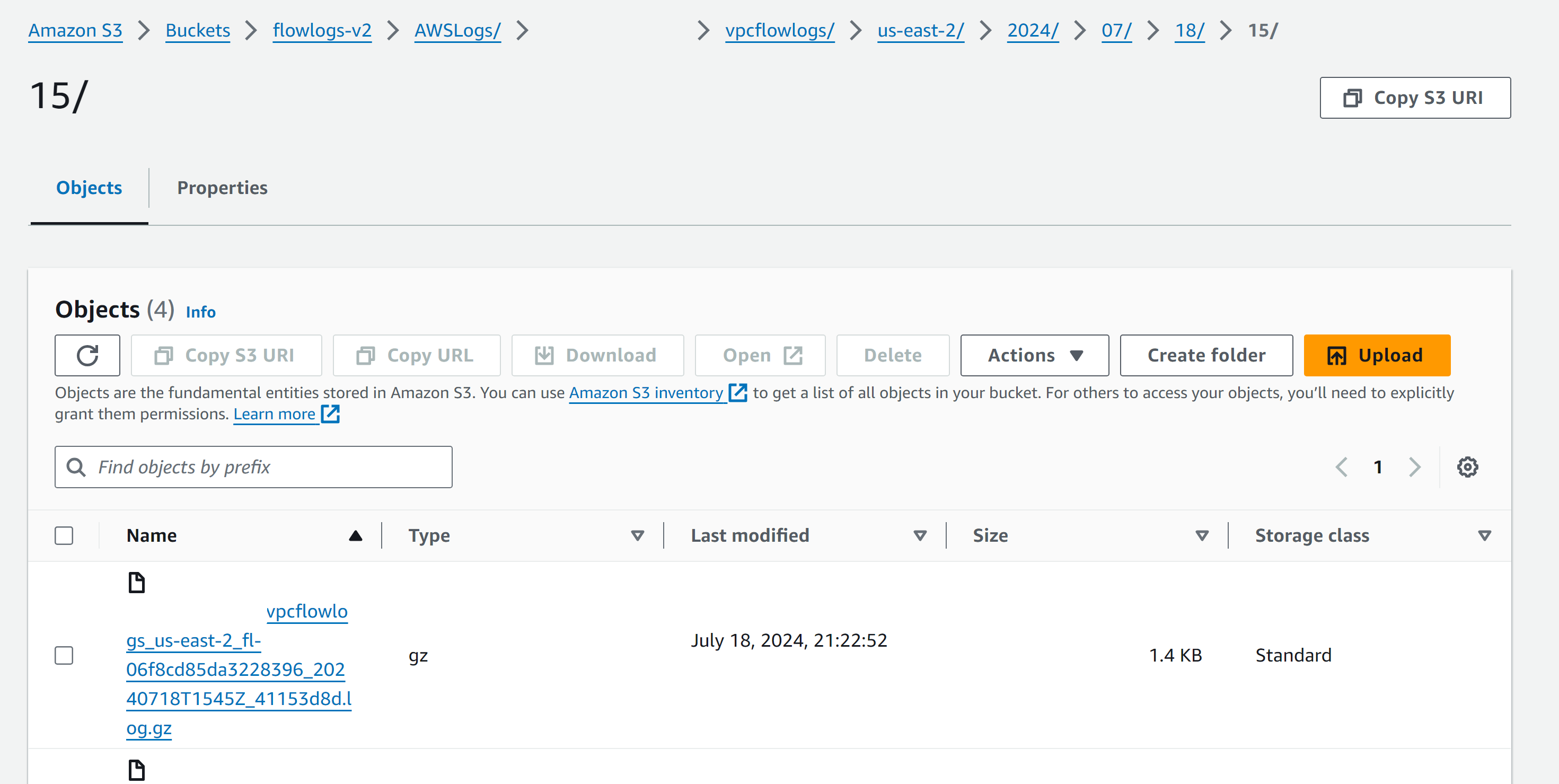Navigate to flowlogs-v2 breadcrumb
Viewport: 1559px width, 784px height.
[321, 30]
